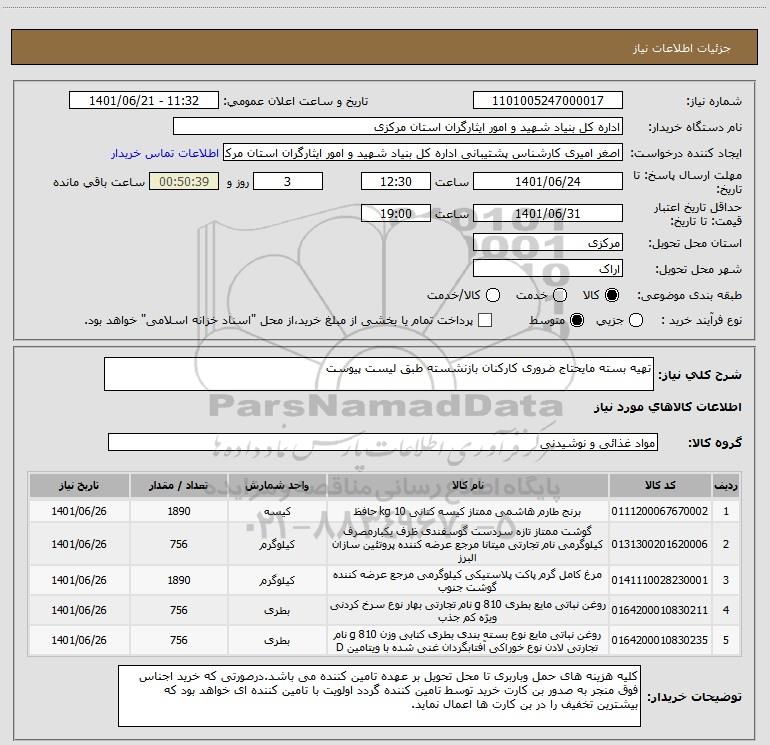This screenshot has height=745, width=770.
Task: Click quantity 756 in row 4
Action: click(179, 610)
